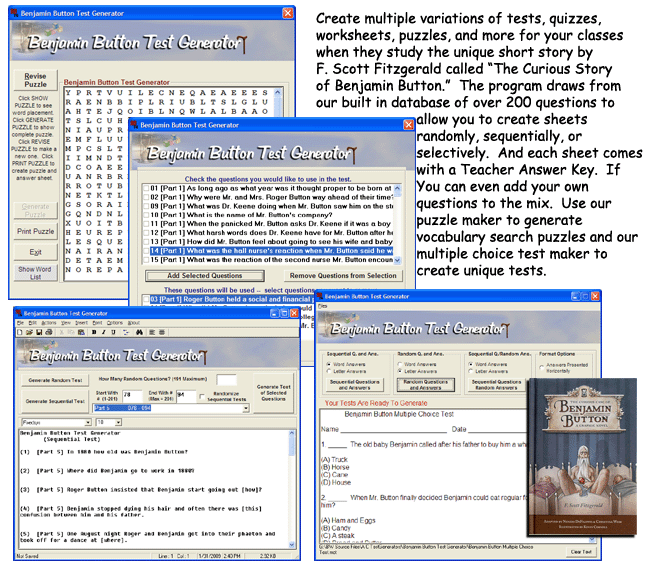Click the align left toolbar icon
This screenshot has width=648, height=570.
click(x=152, y=332)
